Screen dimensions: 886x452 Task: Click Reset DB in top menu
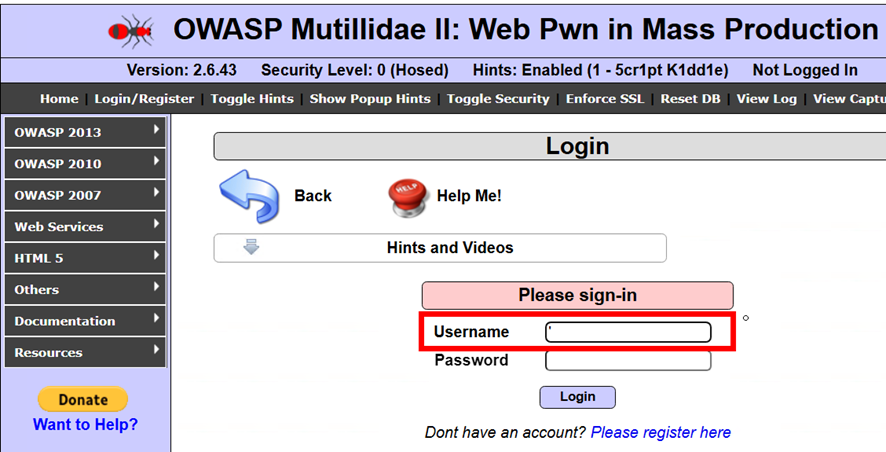click(x=690, y=99)
